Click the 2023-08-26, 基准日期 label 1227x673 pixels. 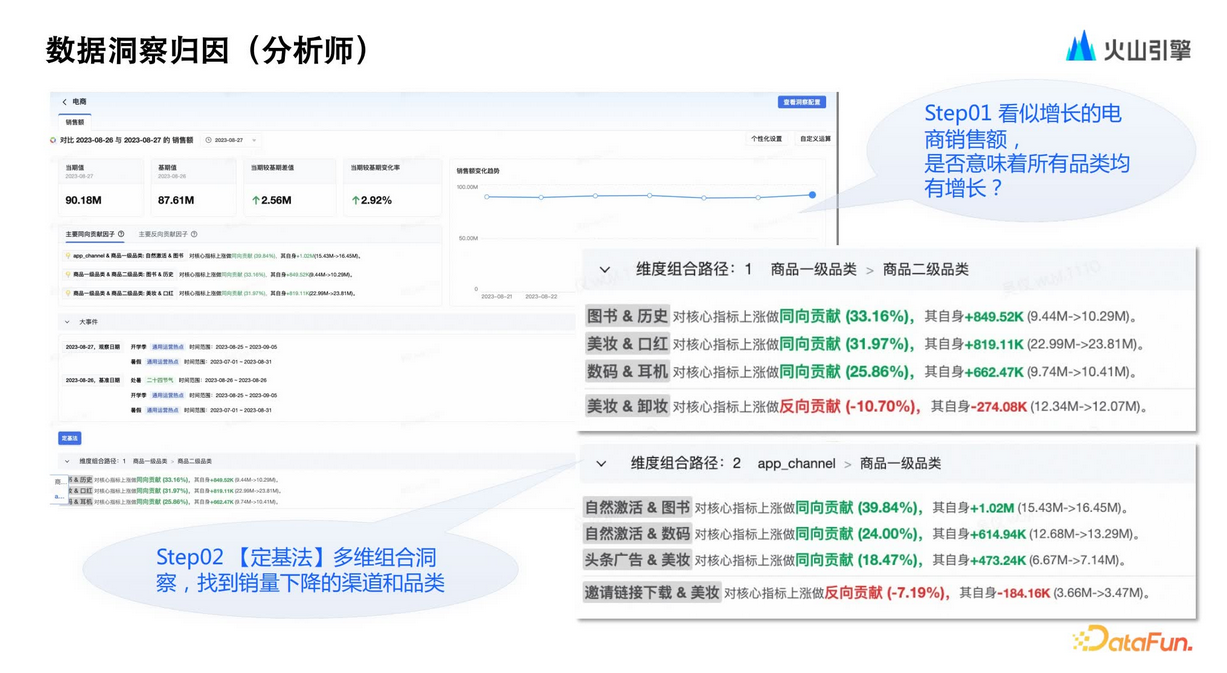coord(93,381)
